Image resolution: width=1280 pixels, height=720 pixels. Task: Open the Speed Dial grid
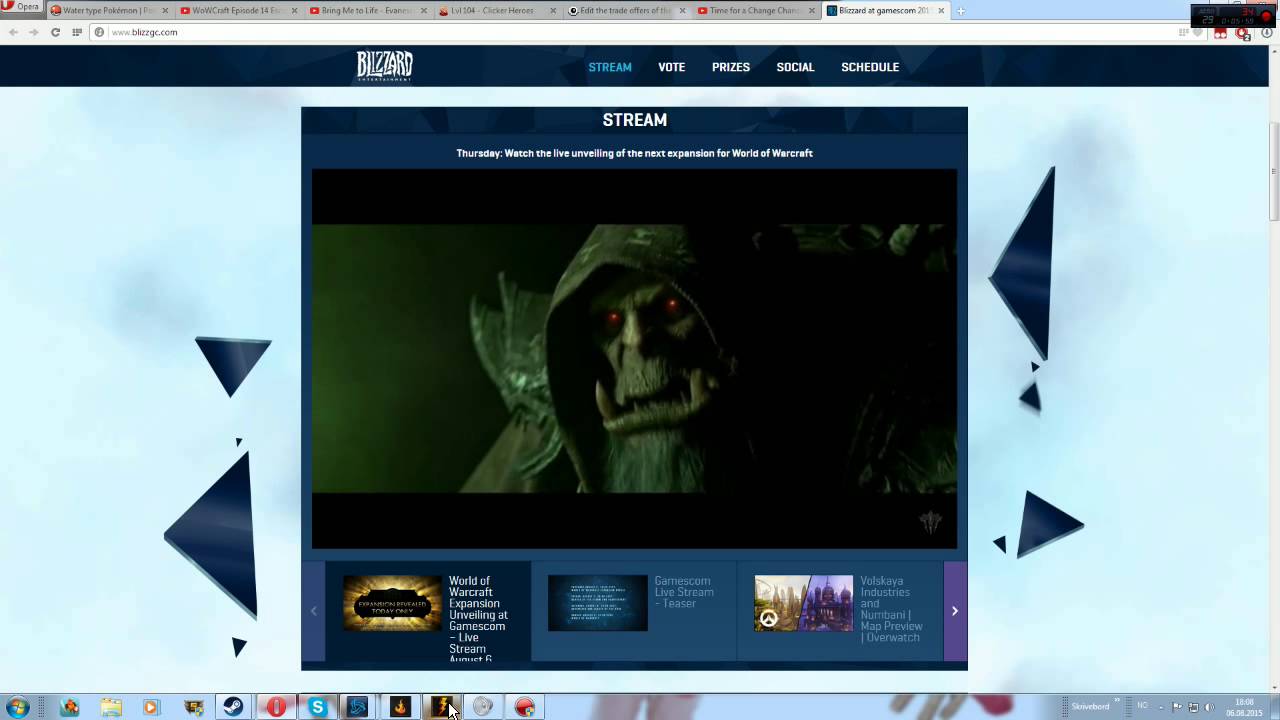(77, 32)
